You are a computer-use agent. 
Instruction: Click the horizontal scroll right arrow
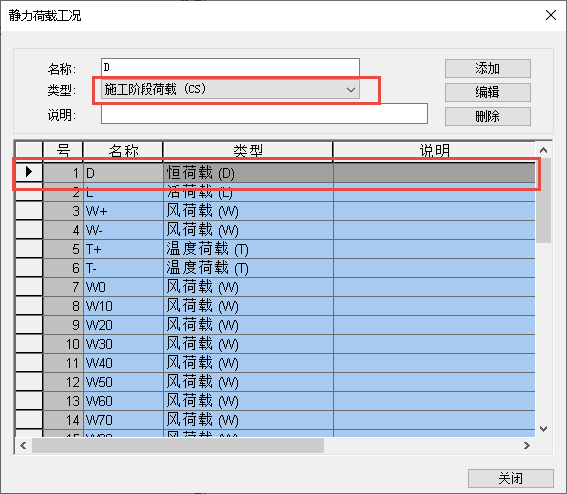click(x=527, y=446)
